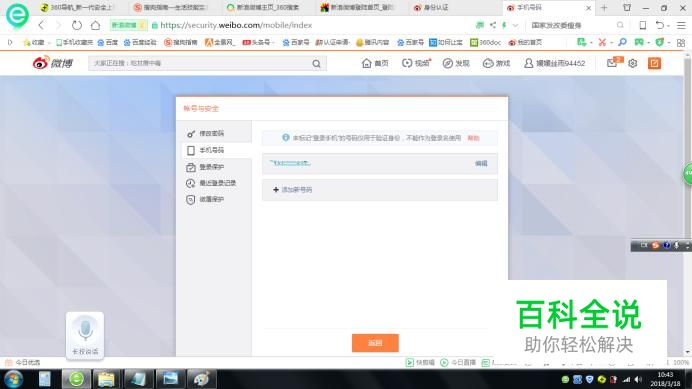
Task: Click the green gamepad toolbar icon
Action: click(x=639, y=42)
